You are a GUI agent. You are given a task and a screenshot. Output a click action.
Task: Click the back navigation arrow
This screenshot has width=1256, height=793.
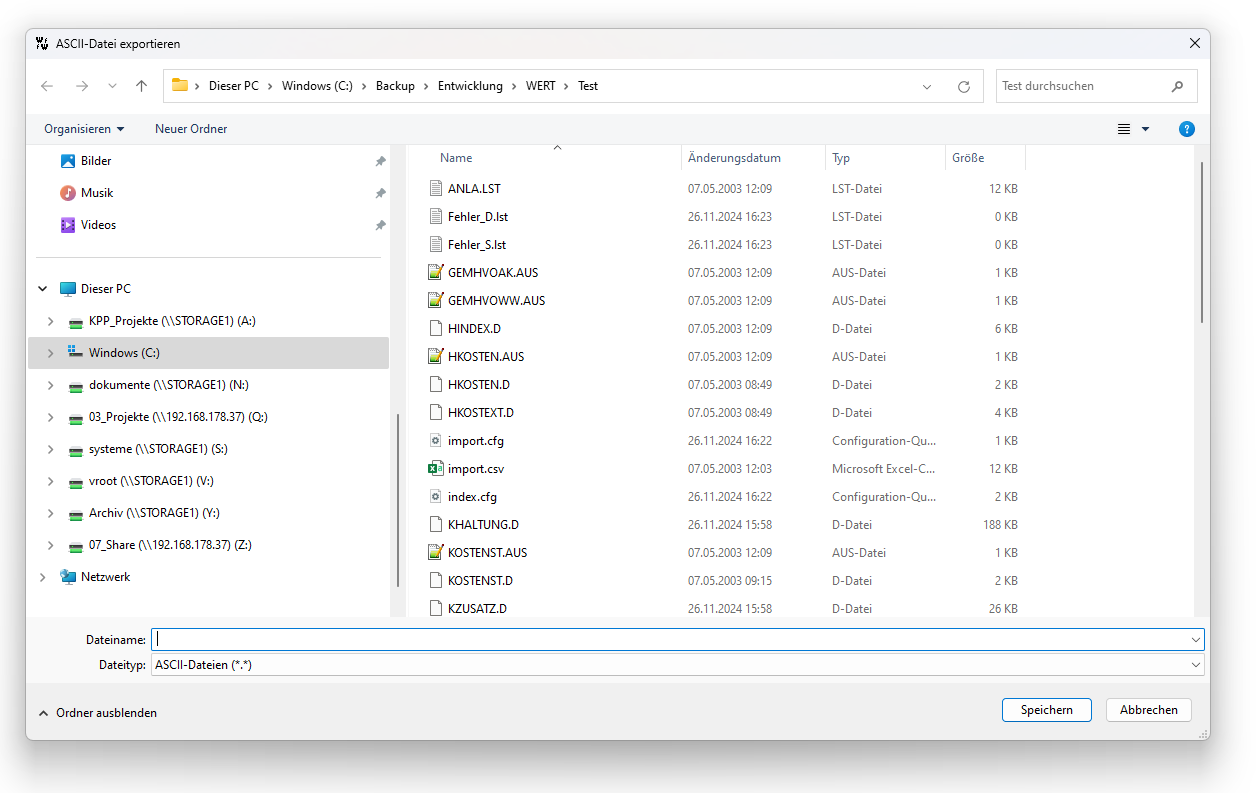pos(47,86)
